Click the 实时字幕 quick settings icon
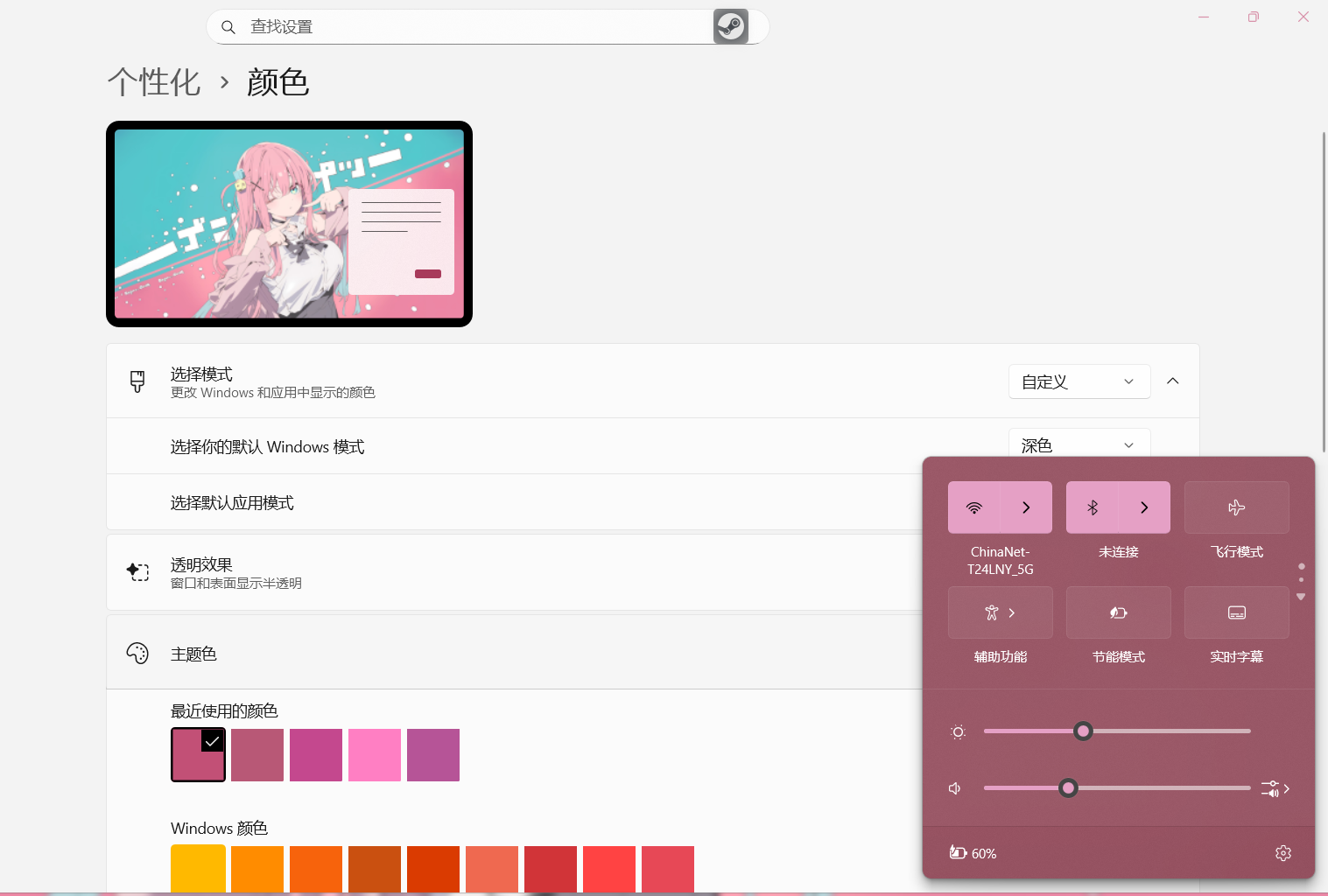The image size is (1328, 896). pos(1236,612)
